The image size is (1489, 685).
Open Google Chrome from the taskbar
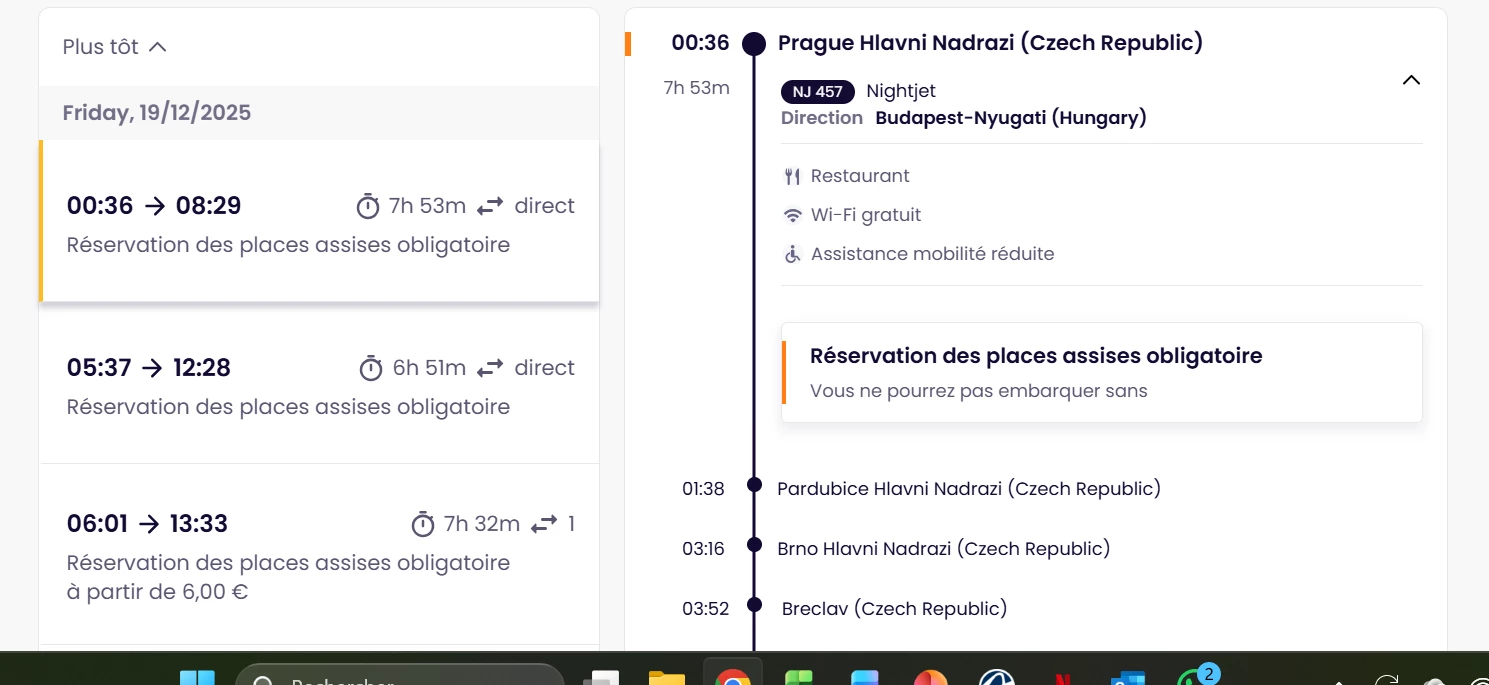point(732,677)
